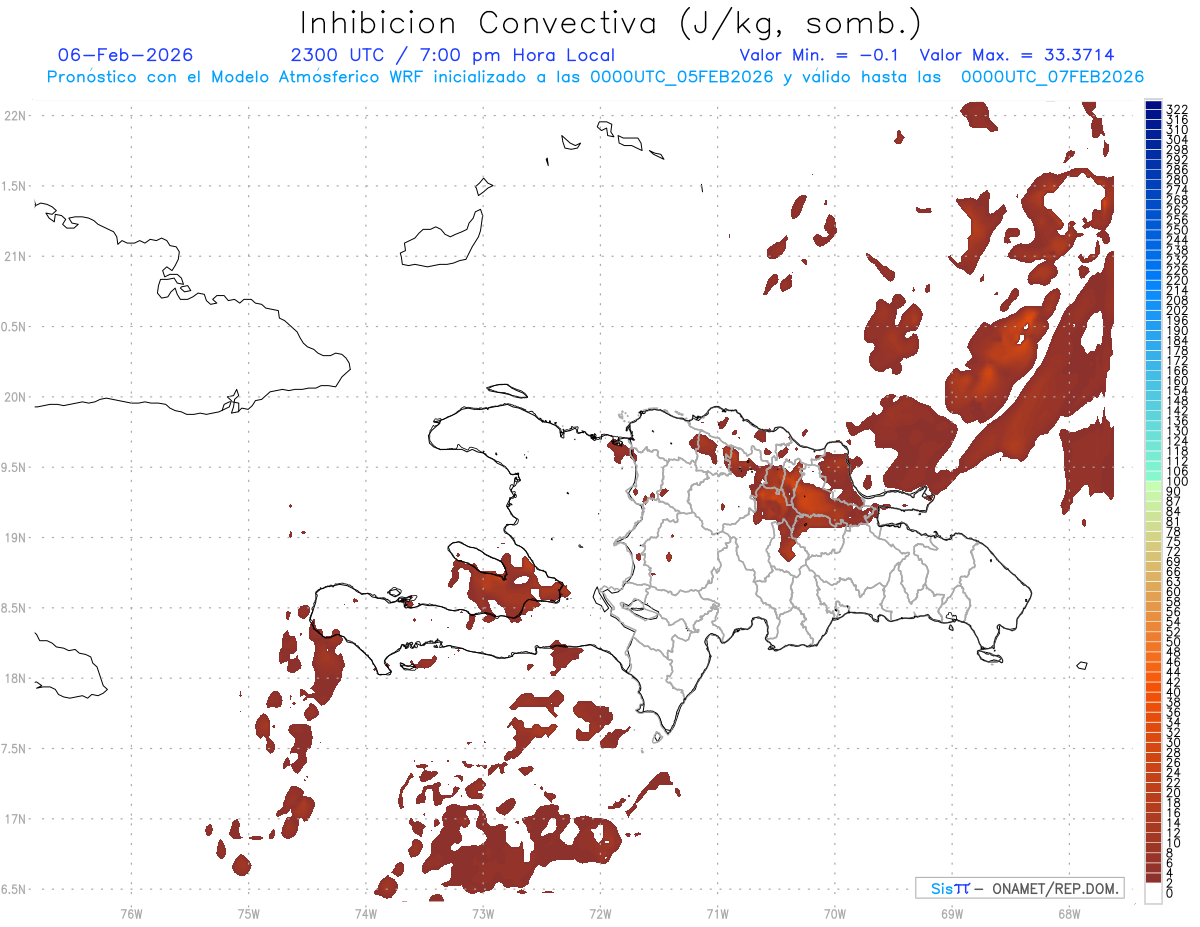Click the 70W longitude label
Image resolution: width=1200 pixels, height=927 pixels.
coord(834,913)
